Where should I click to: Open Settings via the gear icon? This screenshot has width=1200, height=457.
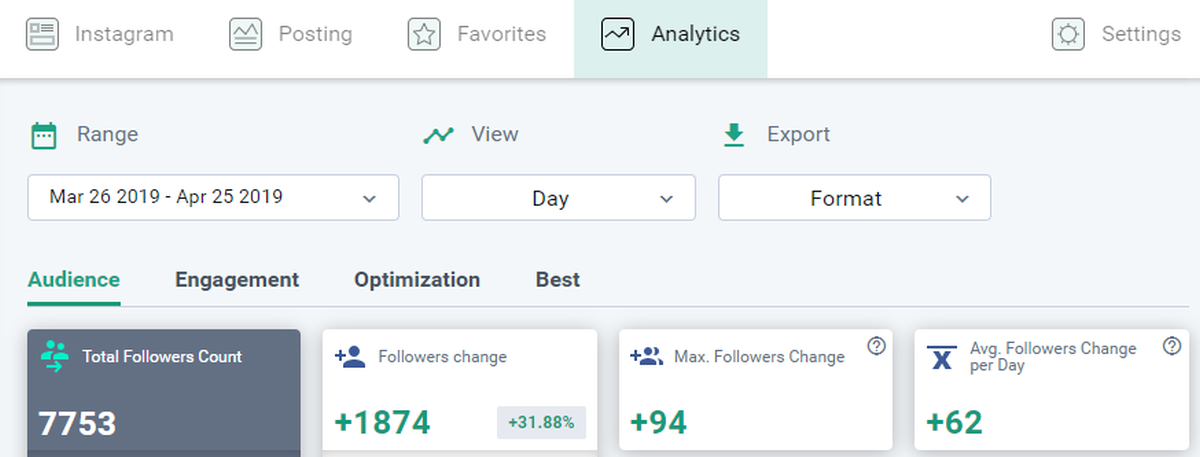point(1068,34)
